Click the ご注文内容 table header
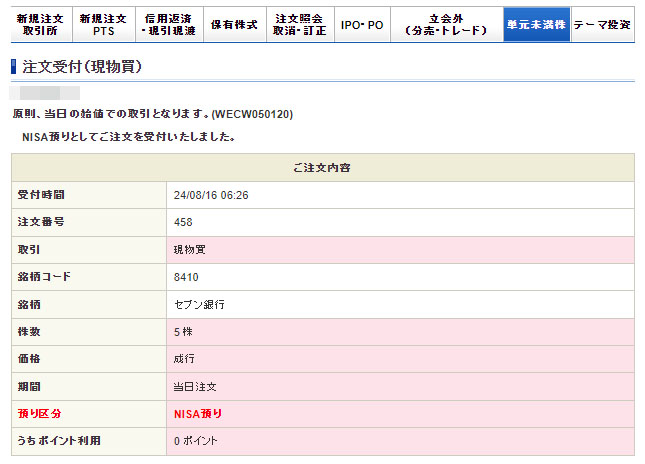 click(322, 167)
